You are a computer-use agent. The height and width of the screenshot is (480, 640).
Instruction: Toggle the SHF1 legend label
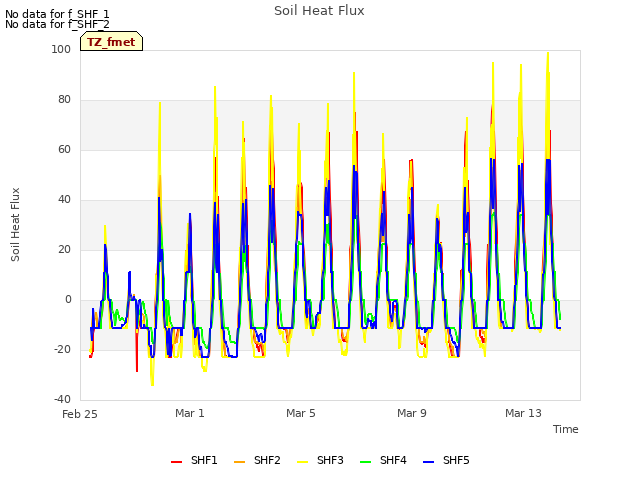point(204,460)
